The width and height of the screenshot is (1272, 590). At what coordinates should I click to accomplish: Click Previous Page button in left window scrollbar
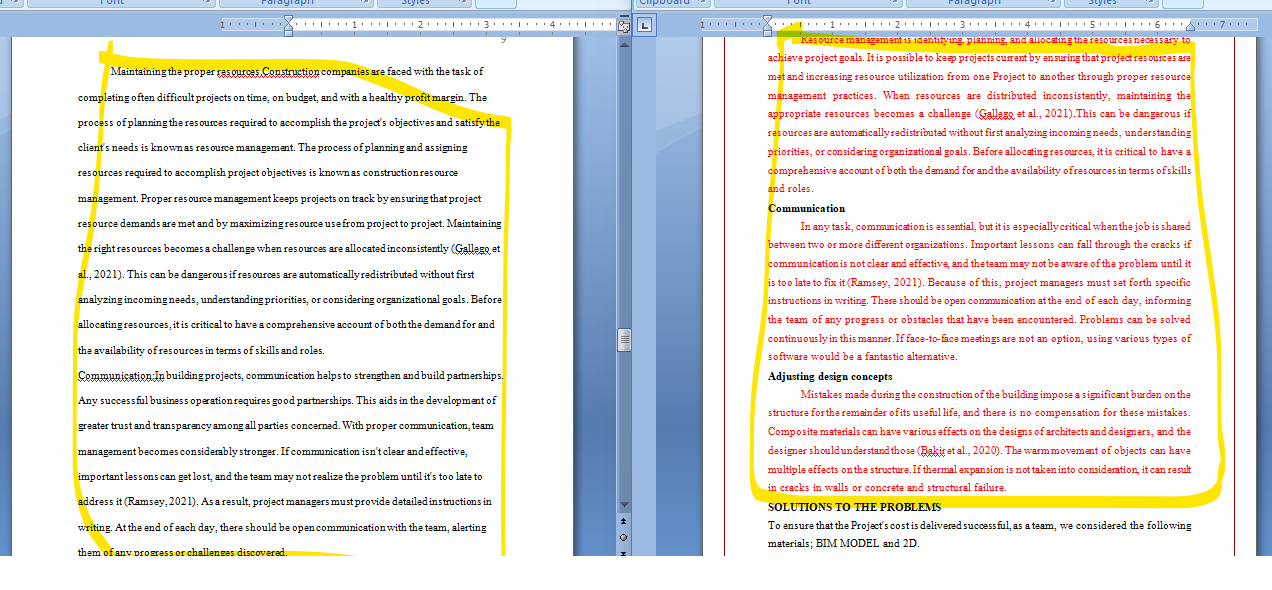click(x=624, y=521)
